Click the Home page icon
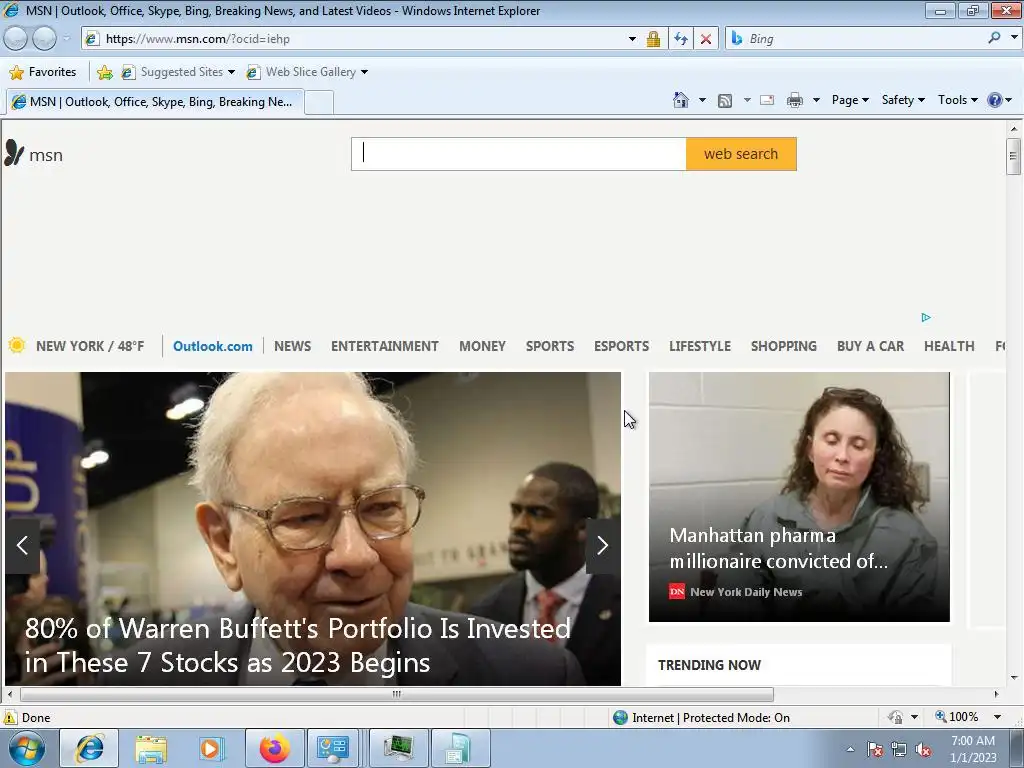 [680, 100]
